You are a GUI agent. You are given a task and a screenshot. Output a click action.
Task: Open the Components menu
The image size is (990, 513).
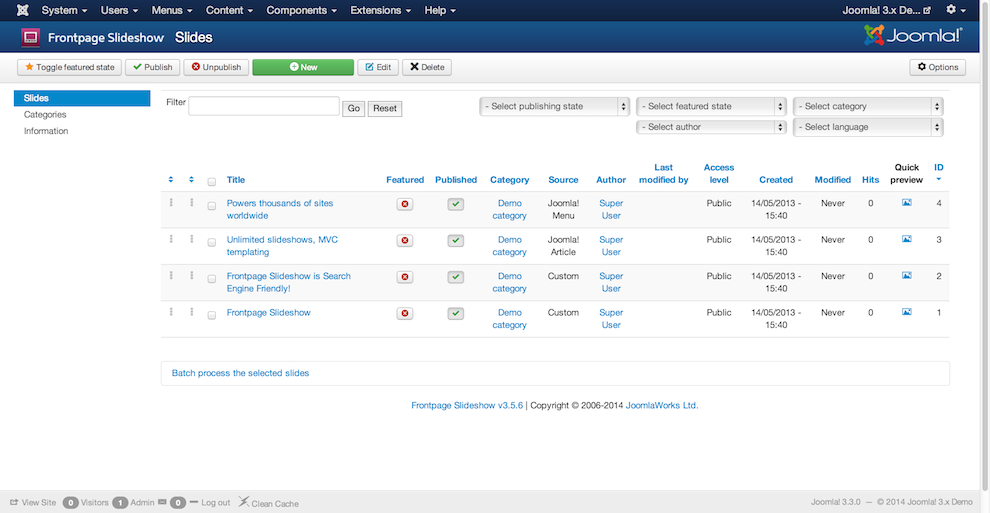click(301, 10)
